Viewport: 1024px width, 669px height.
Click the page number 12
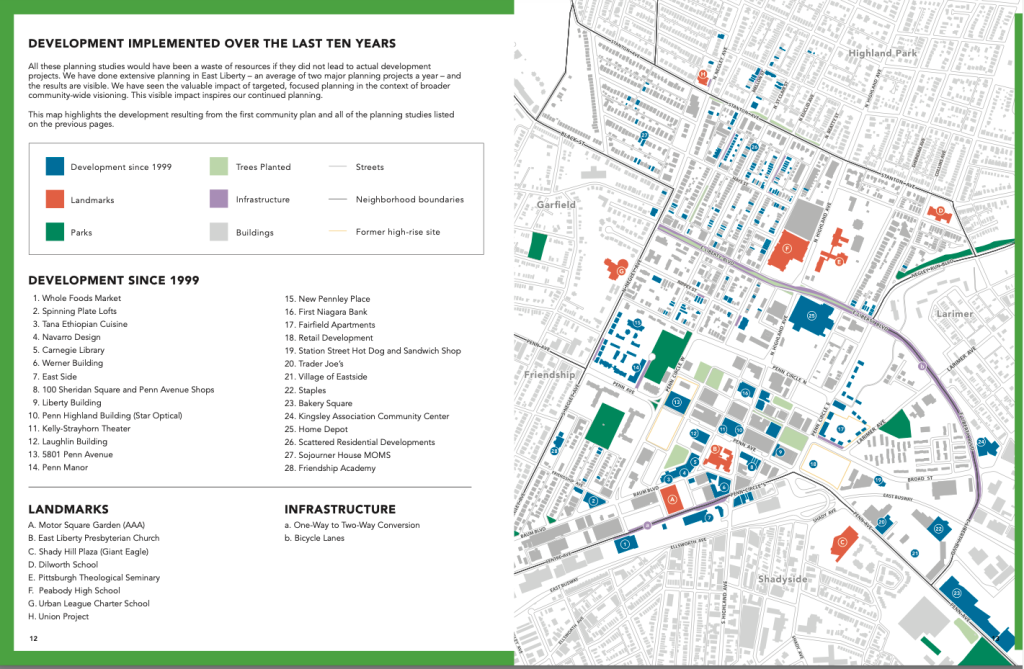tap(33, 638)
